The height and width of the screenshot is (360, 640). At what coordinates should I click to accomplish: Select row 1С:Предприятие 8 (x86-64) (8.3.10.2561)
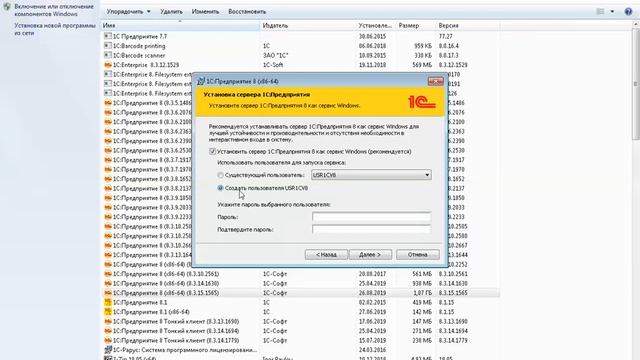click(x=300, y=274)
